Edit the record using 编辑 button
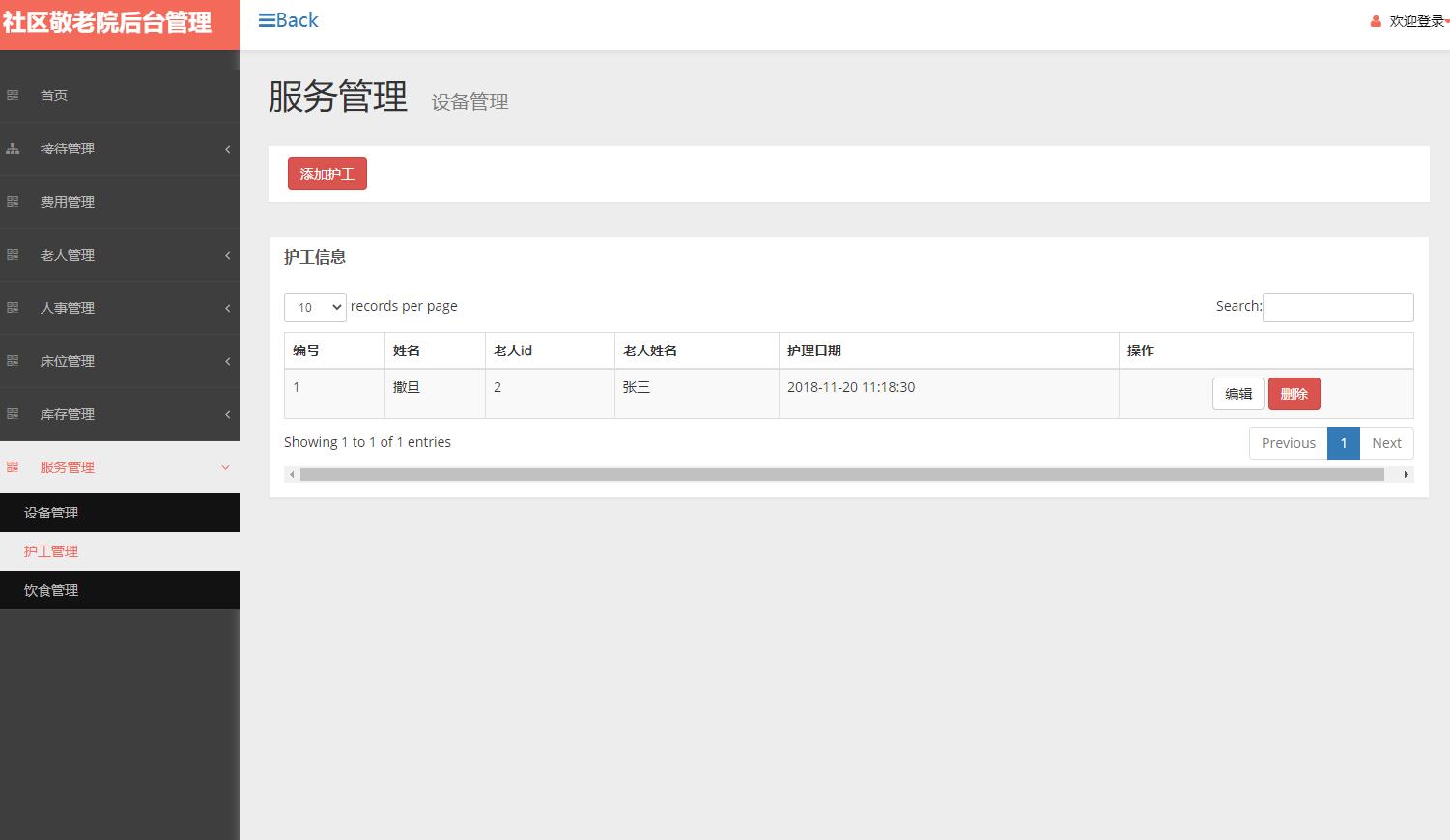This screenshot has height=840, width=1450. pyautogui.click(x=1237, y=393)
